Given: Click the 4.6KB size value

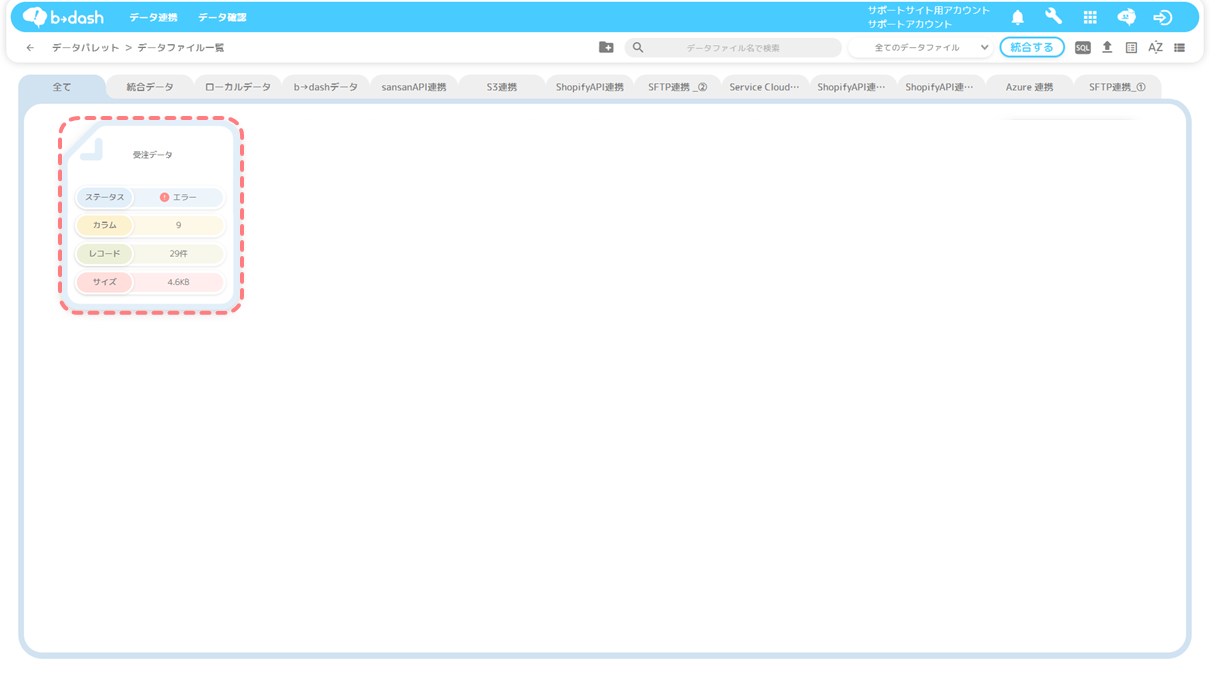Looking at the screenshot, I should pyautogui.click(x=178, y=282).
